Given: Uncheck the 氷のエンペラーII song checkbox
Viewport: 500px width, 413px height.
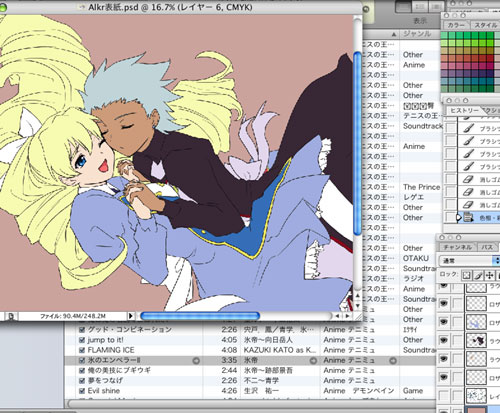Looking at the screenshot, I should tap(82, 360).
